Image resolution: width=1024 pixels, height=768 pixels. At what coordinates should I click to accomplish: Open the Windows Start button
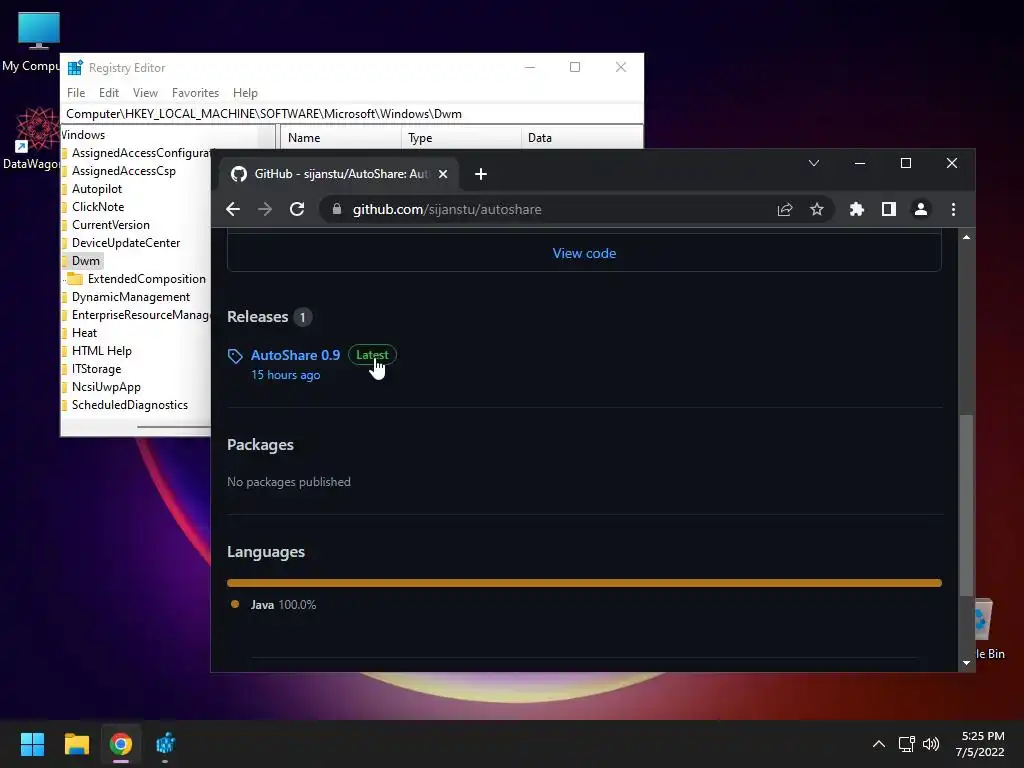tap(32, 744)
